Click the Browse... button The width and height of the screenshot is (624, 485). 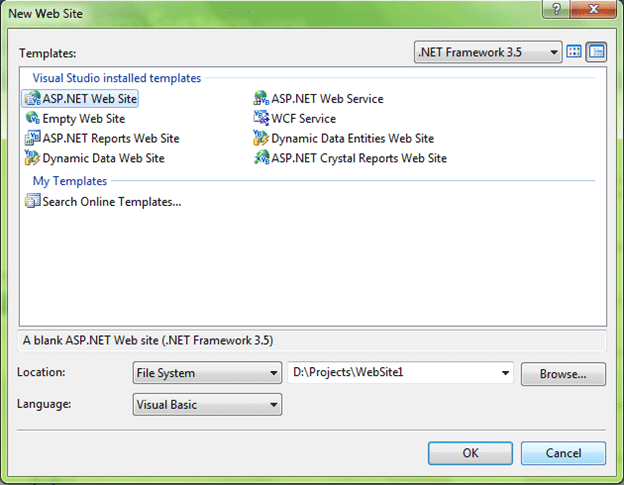564,374
